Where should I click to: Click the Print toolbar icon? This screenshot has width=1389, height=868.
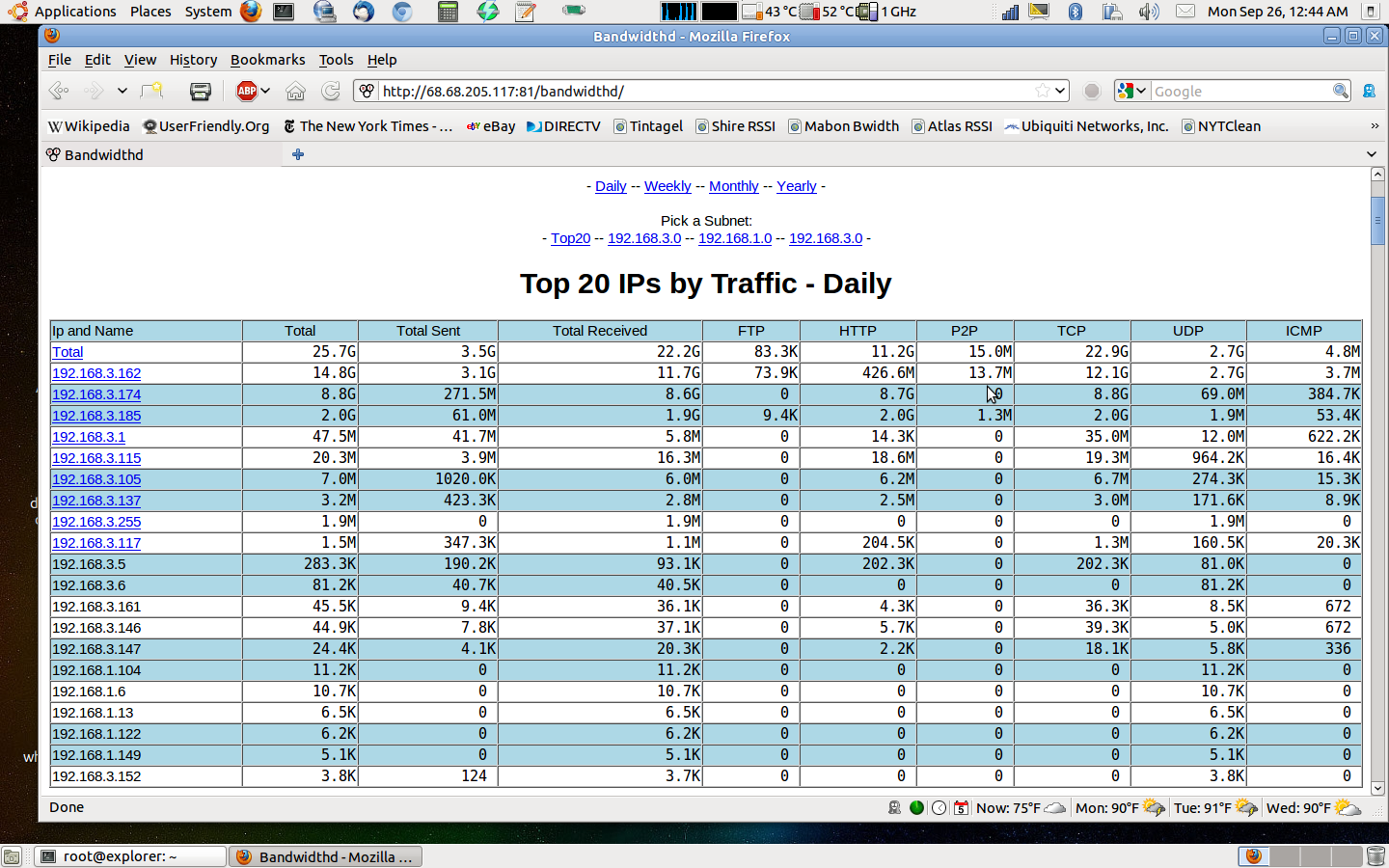[x=201, y=91]
